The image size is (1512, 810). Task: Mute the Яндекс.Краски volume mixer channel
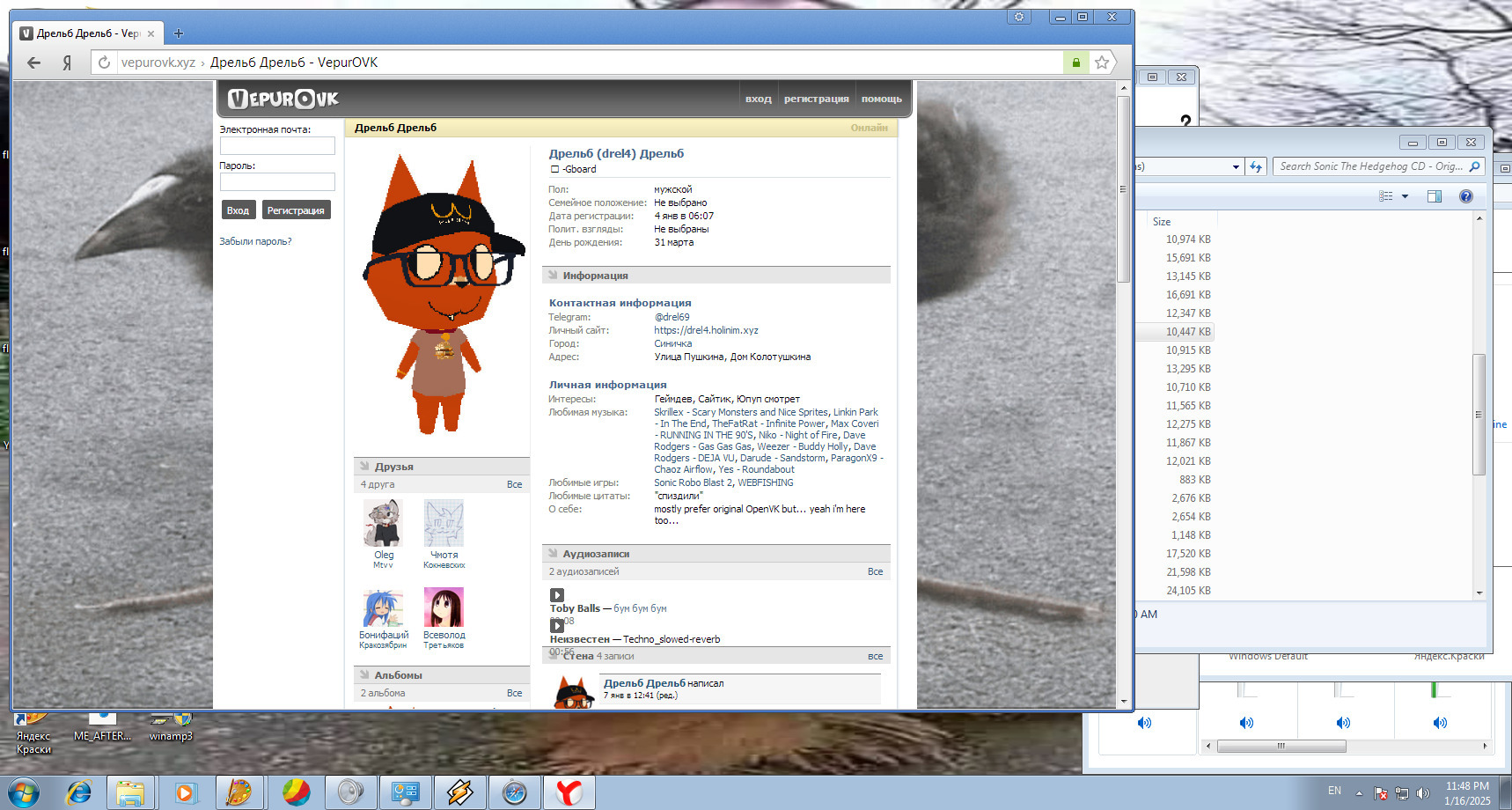point(1440,723)
